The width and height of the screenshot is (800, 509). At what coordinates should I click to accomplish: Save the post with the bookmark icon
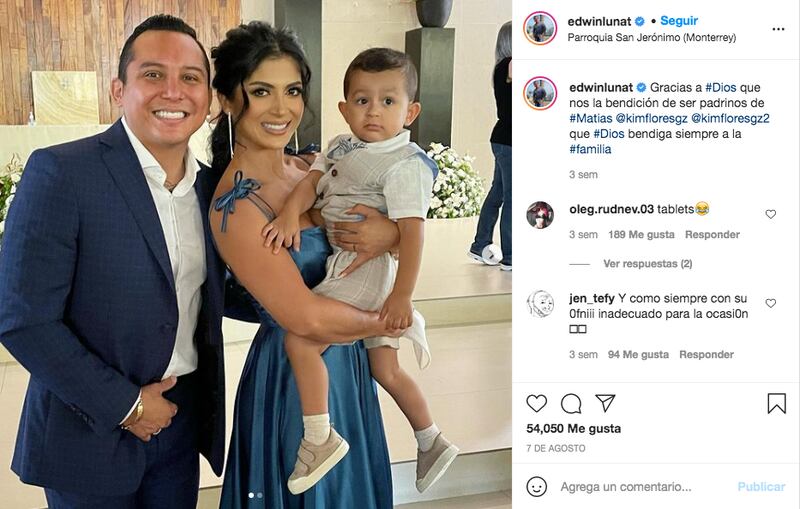coord(777,403)
